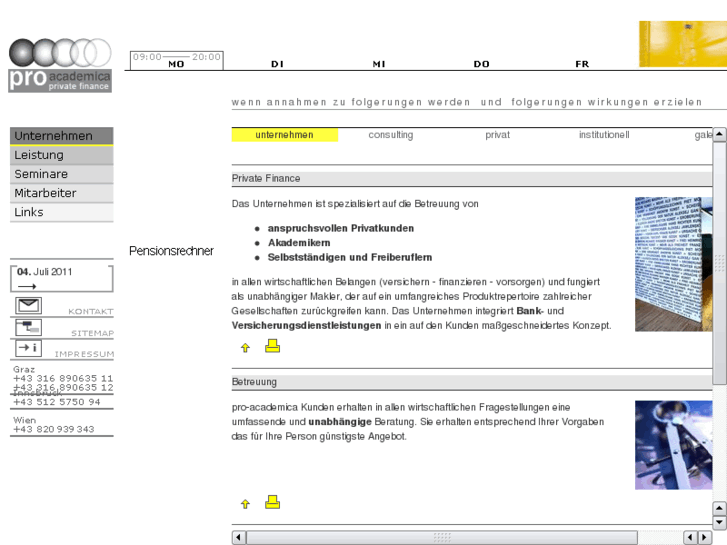Select the consulting tab
The image size is (727, 545).
391,135
